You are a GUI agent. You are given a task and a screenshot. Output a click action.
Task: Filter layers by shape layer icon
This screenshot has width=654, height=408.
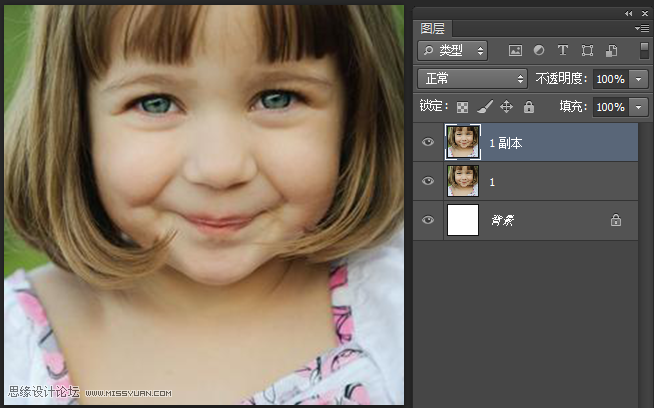[587, 51]
